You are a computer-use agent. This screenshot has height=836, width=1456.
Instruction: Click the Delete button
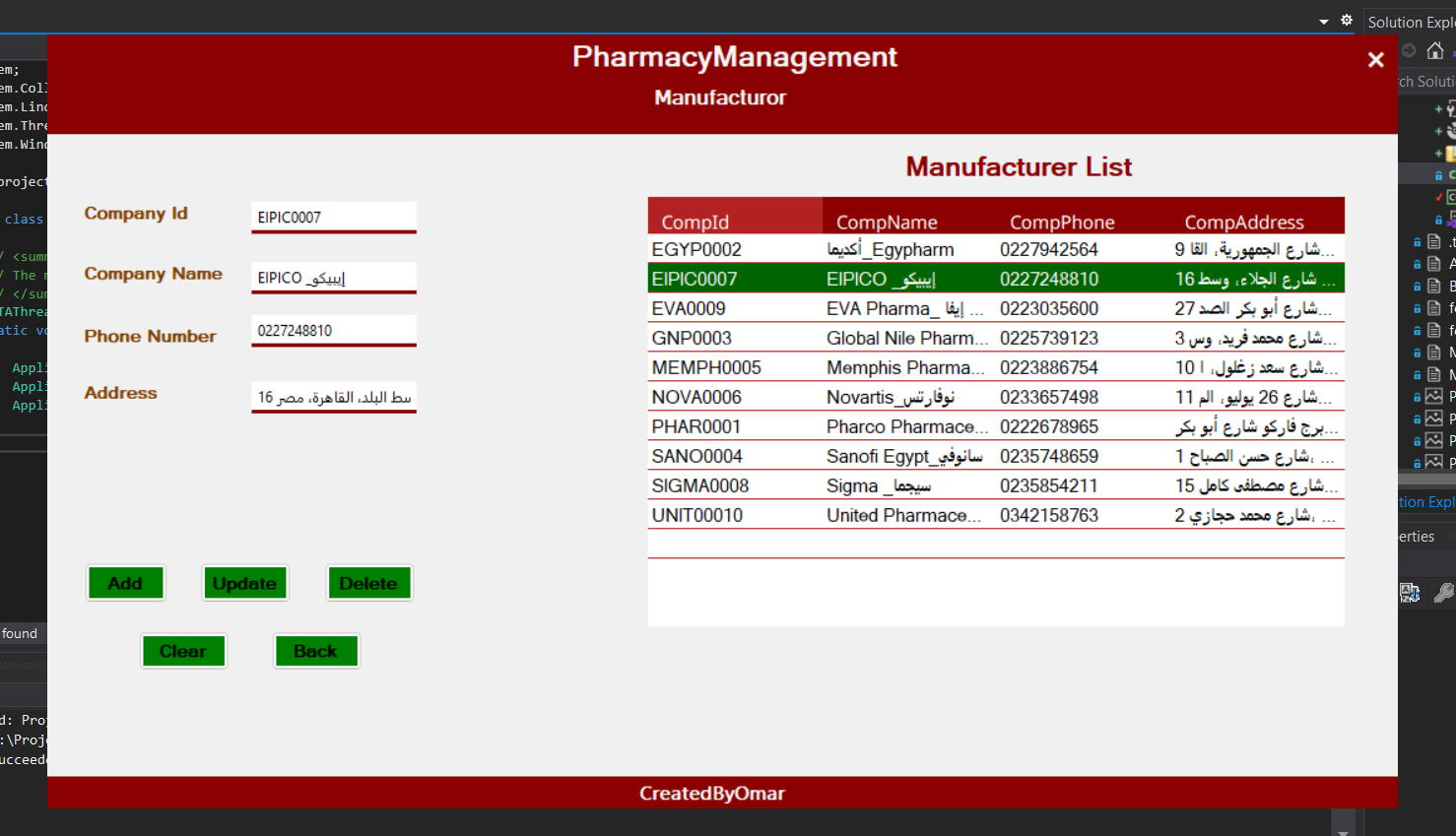(x=368, y=583)
